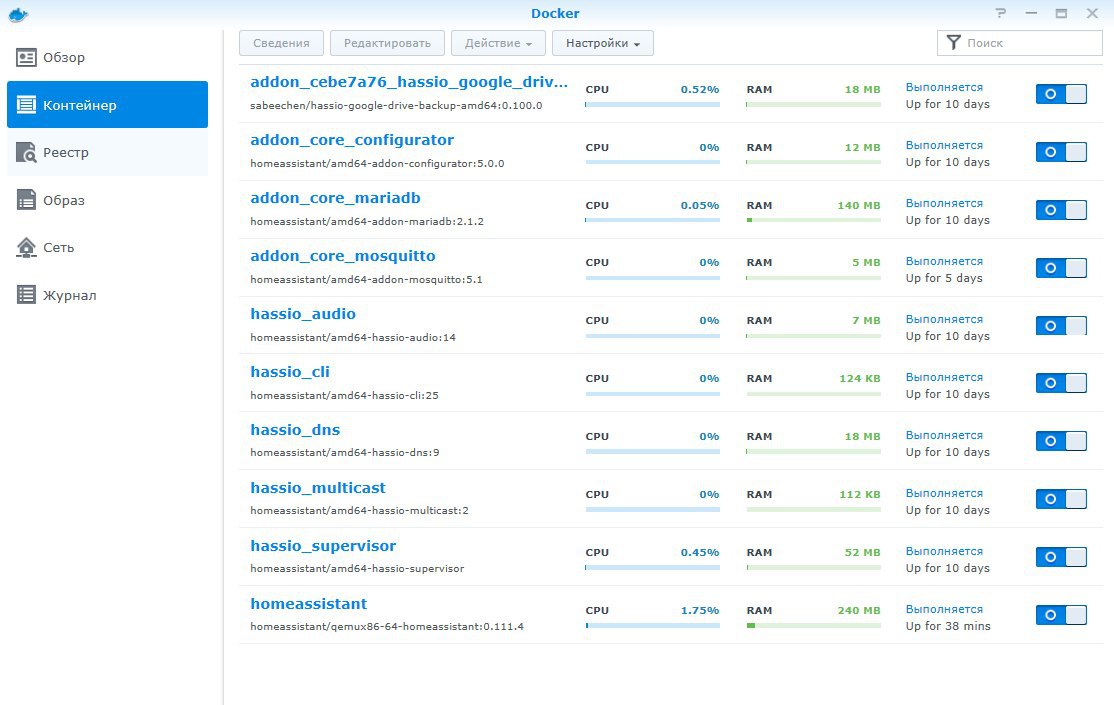Toggle the hassio_dns container switch
1114x705 pixels.
pyautogui.click(x=1061, y=441)
